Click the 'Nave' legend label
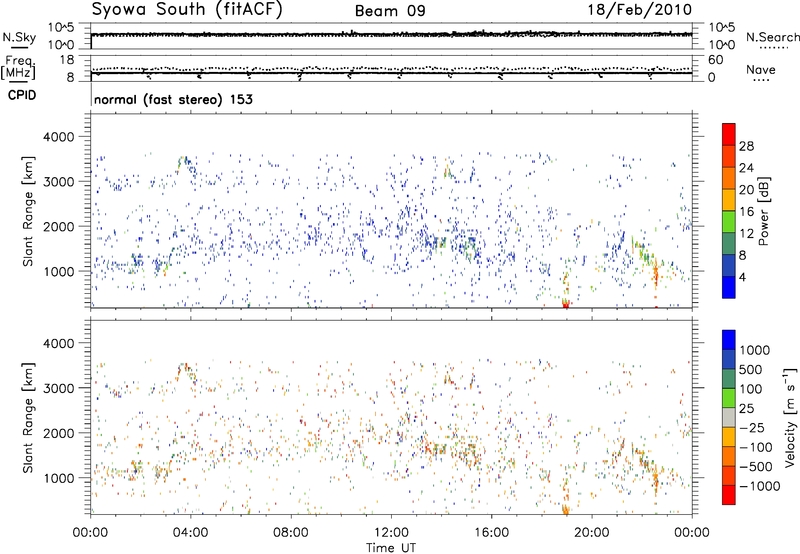800x554 pixels. click(x=761, y=69)
